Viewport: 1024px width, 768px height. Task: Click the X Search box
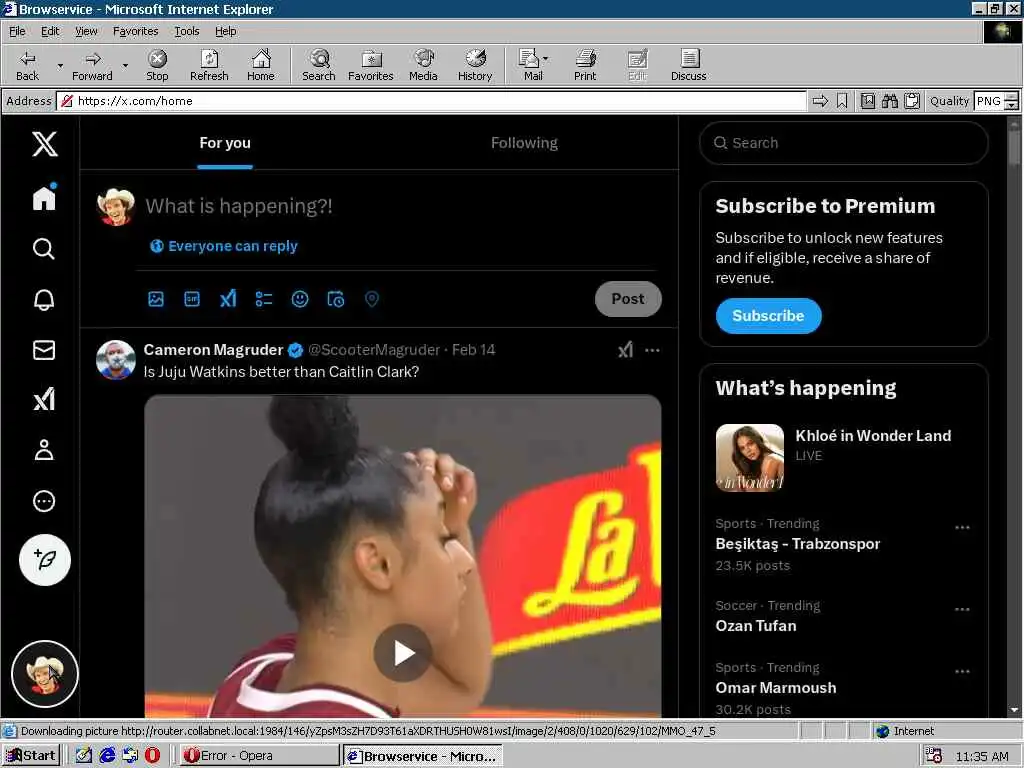tap(843, 143)
